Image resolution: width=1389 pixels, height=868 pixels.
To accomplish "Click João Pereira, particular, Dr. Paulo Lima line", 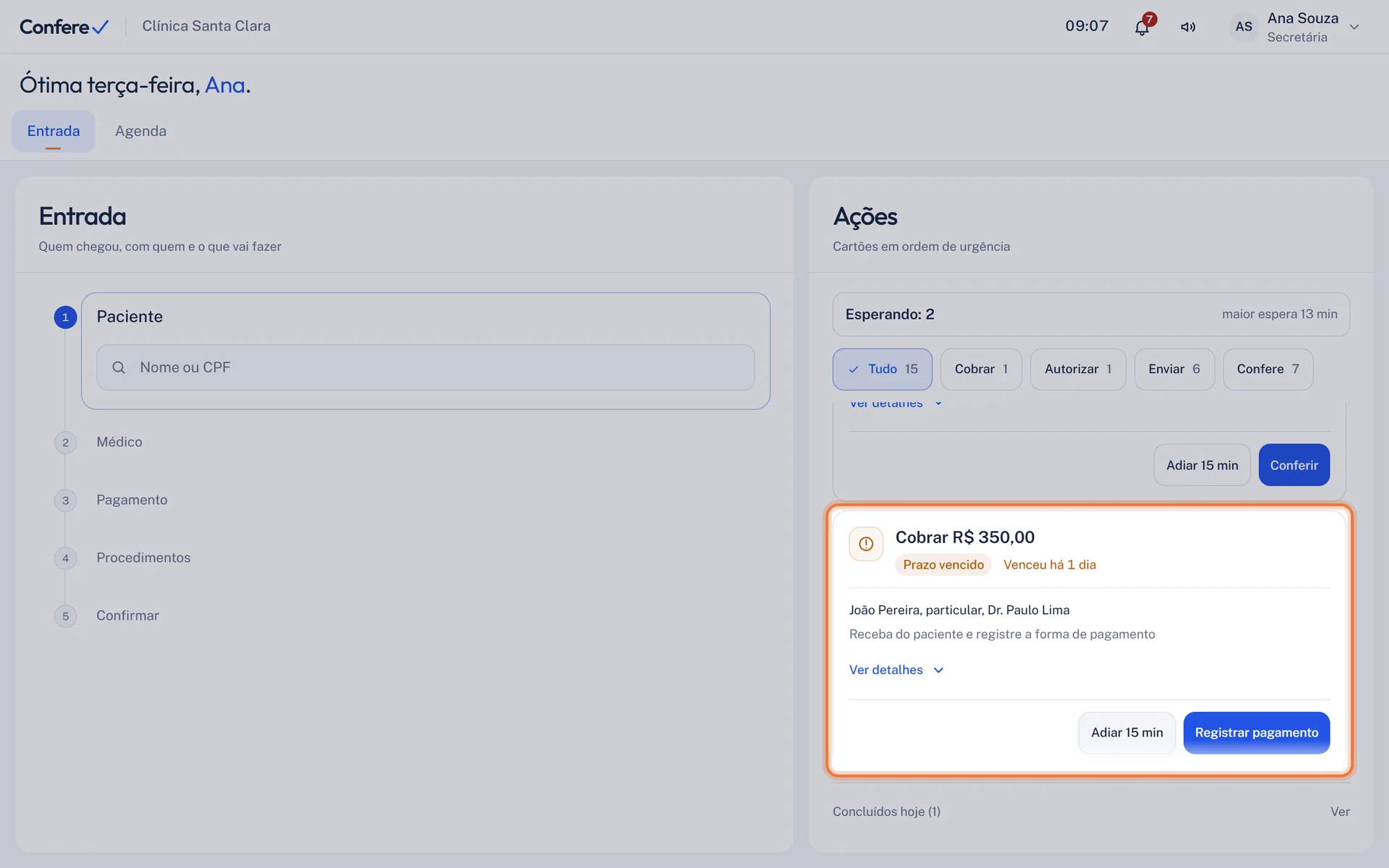I will coord(959,610).
